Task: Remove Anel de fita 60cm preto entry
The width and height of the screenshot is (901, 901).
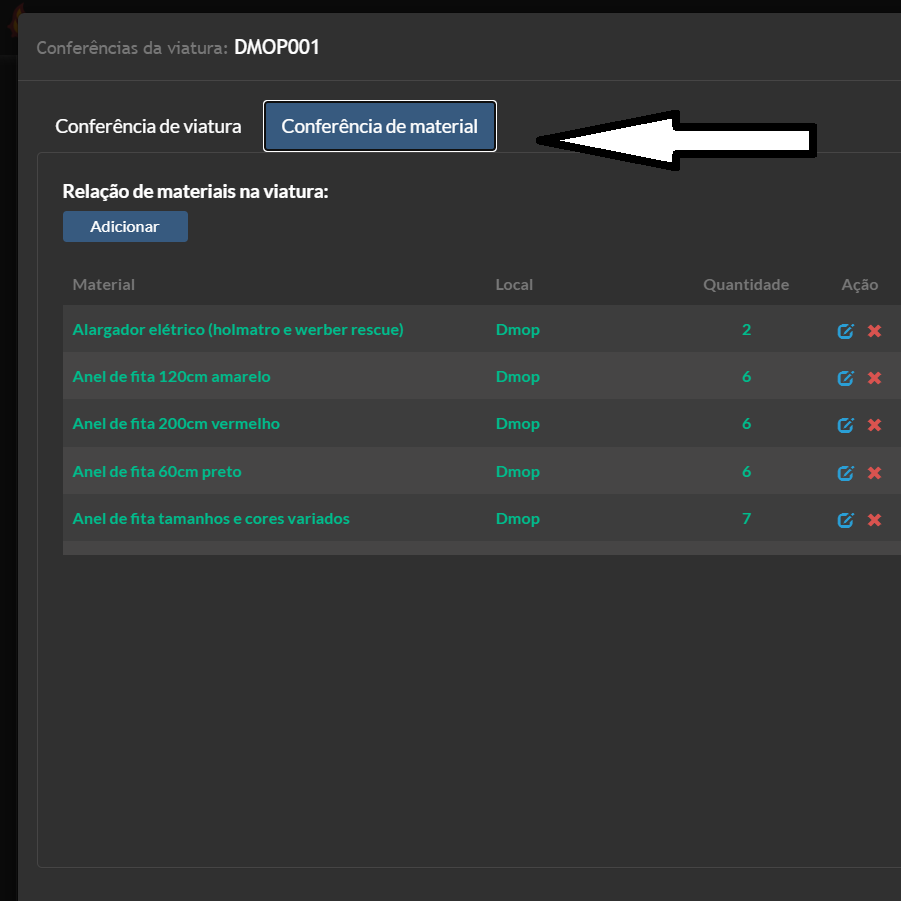Action: (x=875, y=472)
